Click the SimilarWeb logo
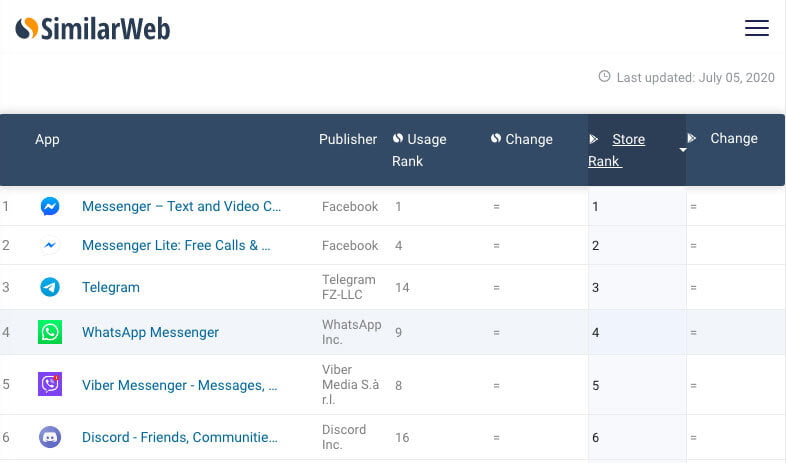The image size is (786, 463). coord(93,29)
